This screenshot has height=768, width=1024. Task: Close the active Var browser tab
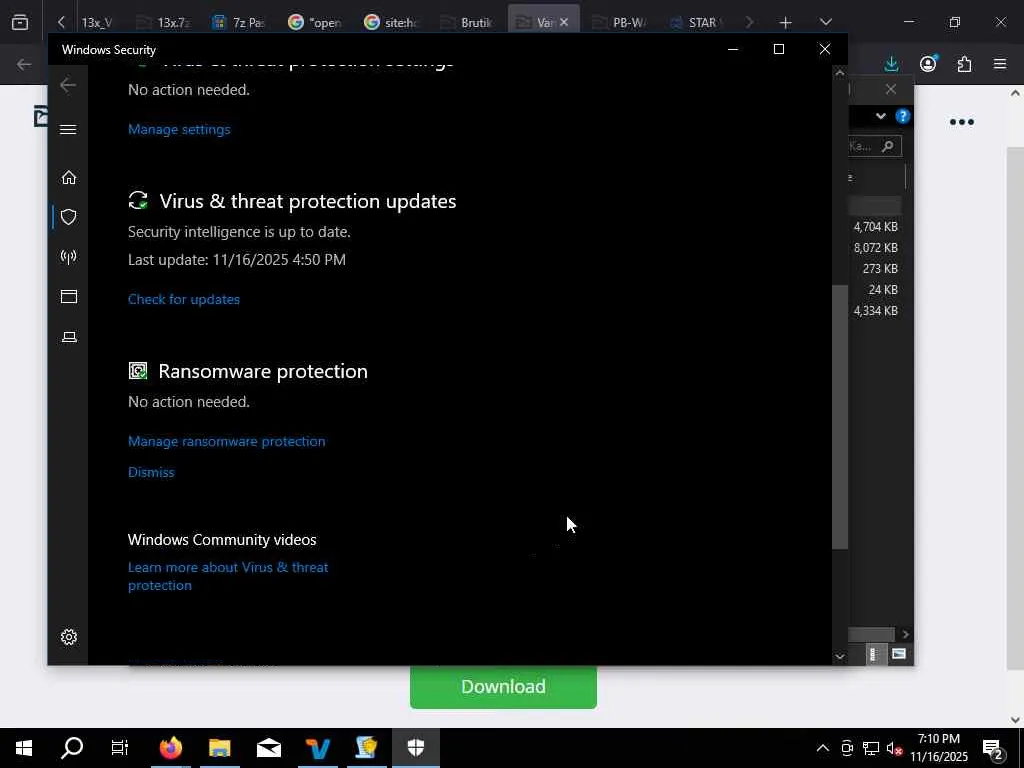564,22
